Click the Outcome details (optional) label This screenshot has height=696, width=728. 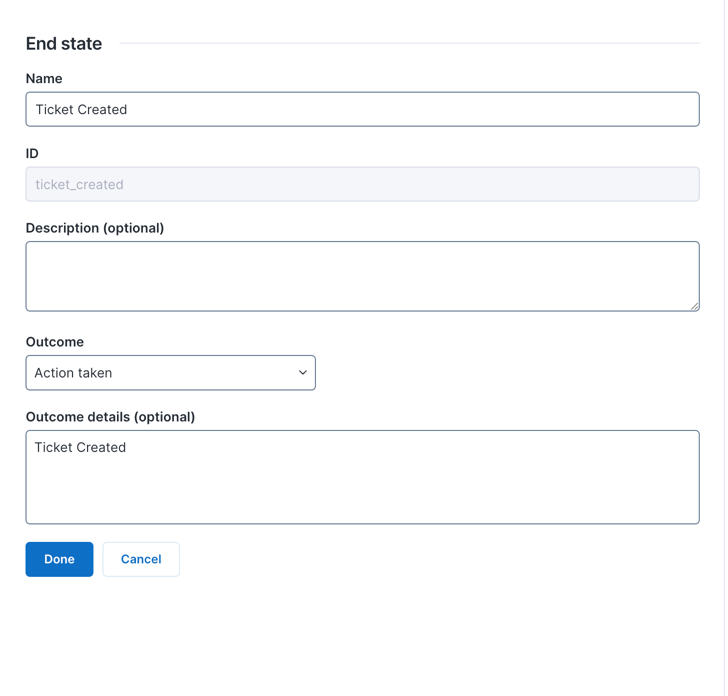110,417
